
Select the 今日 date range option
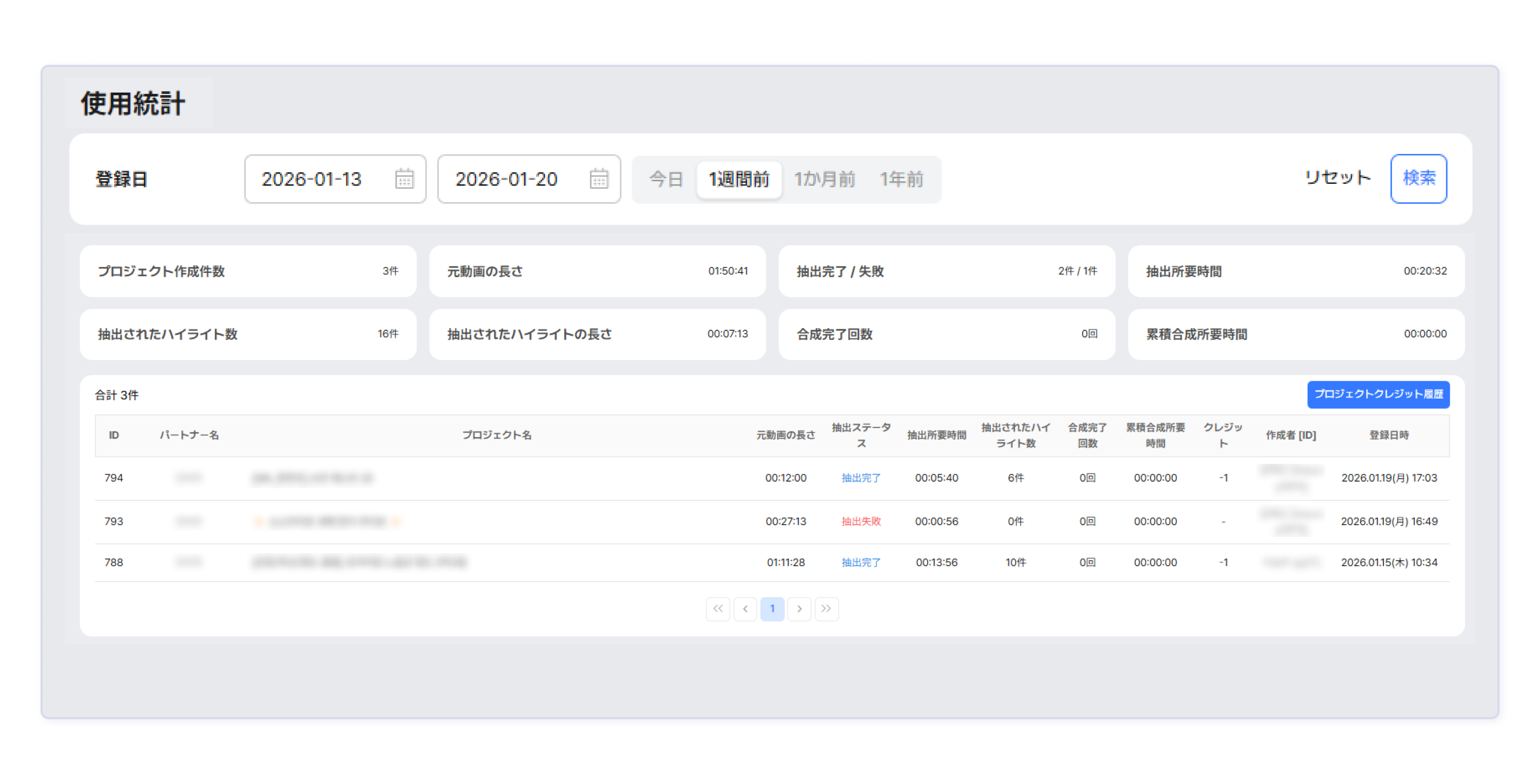tap(666, 179)
